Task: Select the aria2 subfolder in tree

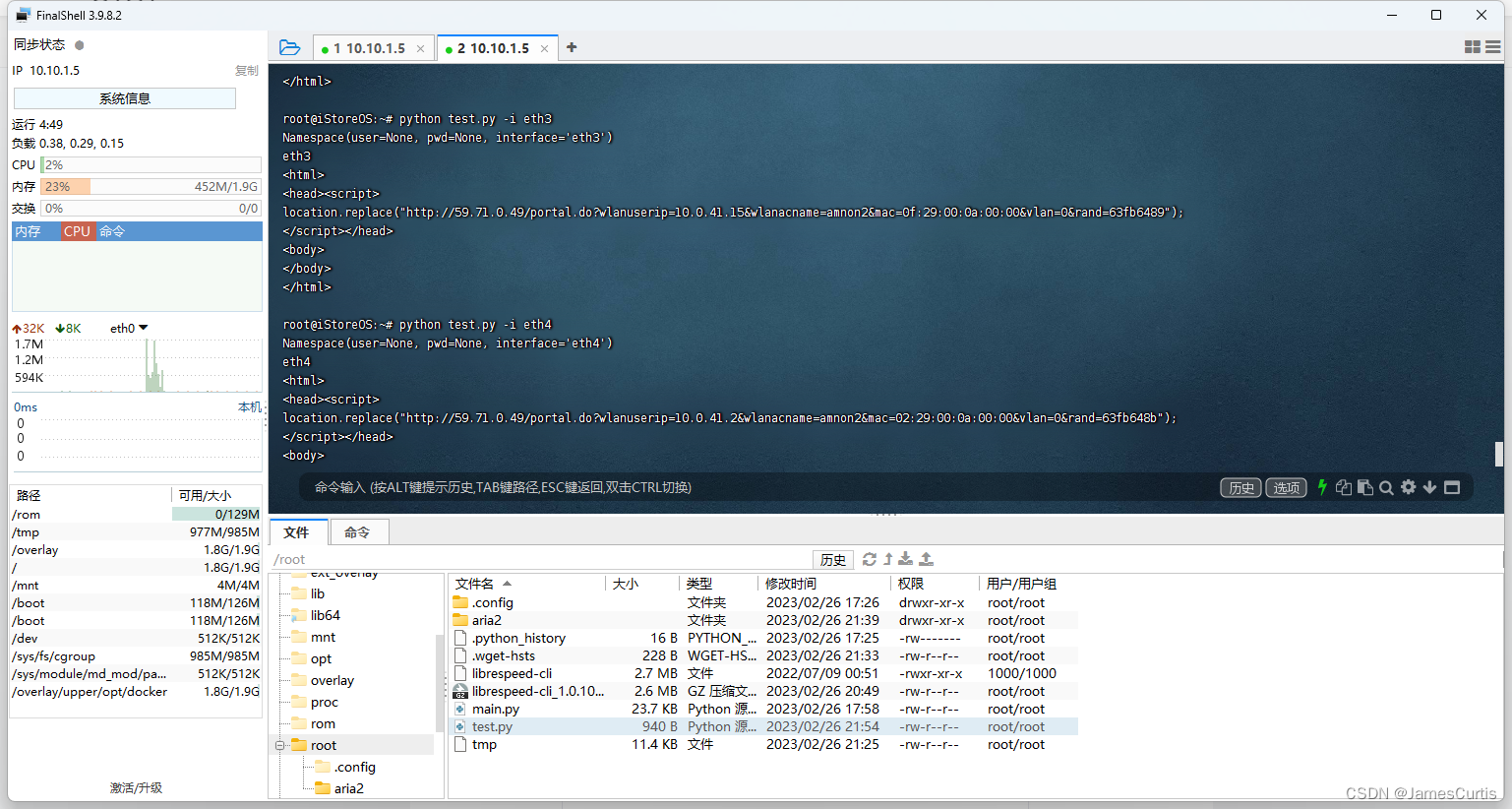Action: pyautogui.click(x=348, y=788)
